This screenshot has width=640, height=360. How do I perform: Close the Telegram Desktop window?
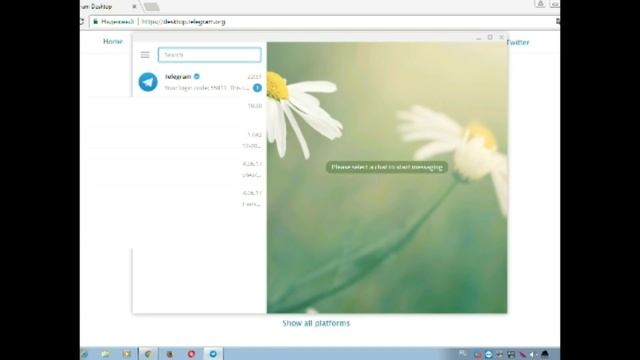click(x=502, y=37)
